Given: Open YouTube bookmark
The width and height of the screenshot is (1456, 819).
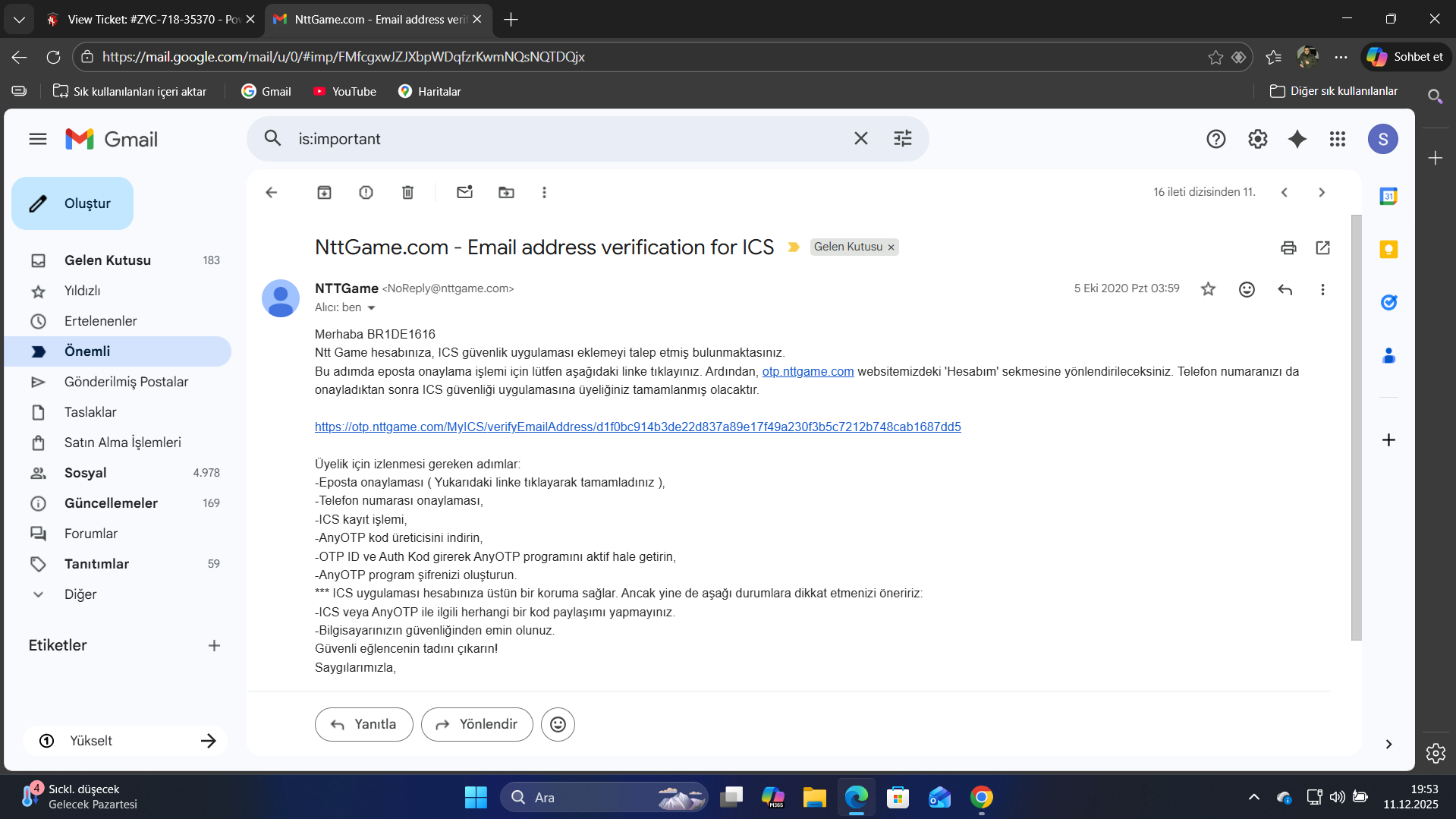Looking at the screenshot, I should pyautogui.click(x=344, y=92).
